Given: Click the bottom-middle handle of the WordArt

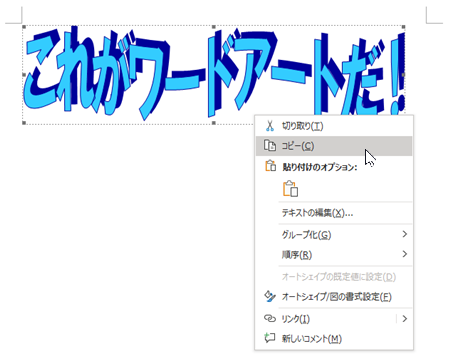Looking at the screenshot, I should click(x=214, y=123).
